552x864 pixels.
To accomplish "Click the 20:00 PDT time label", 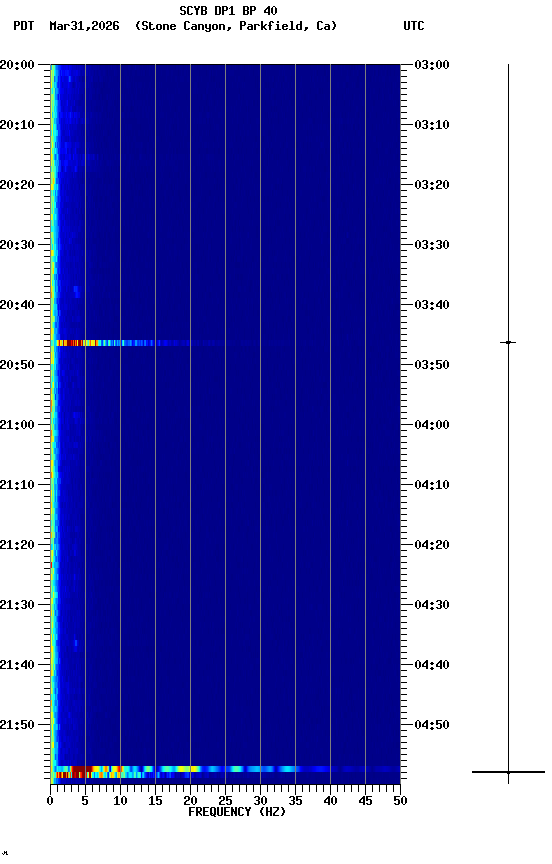I will click(x=17, y=65).
